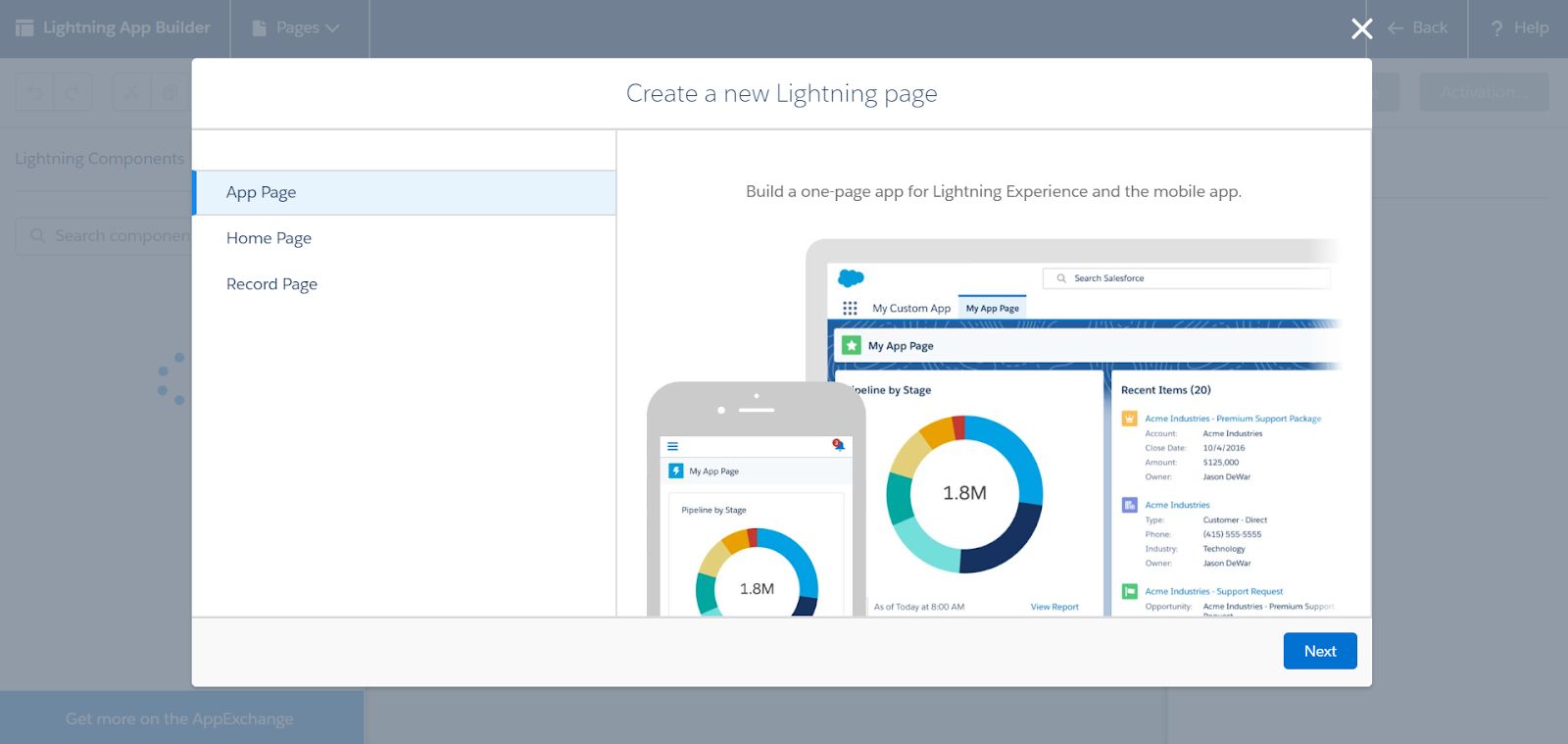
Task: Click the Lightning App Builder logo icon
Action: (x=24, y=27)
